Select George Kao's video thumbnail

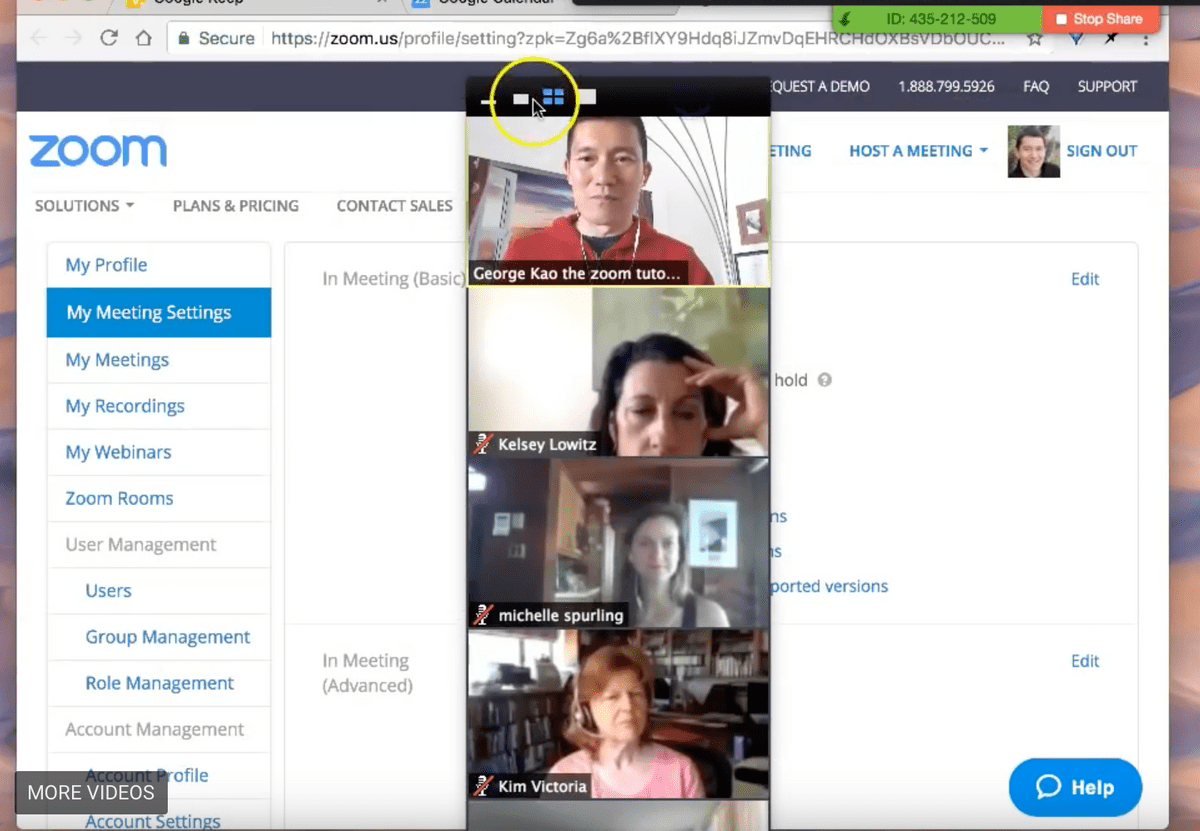(618, 202)
